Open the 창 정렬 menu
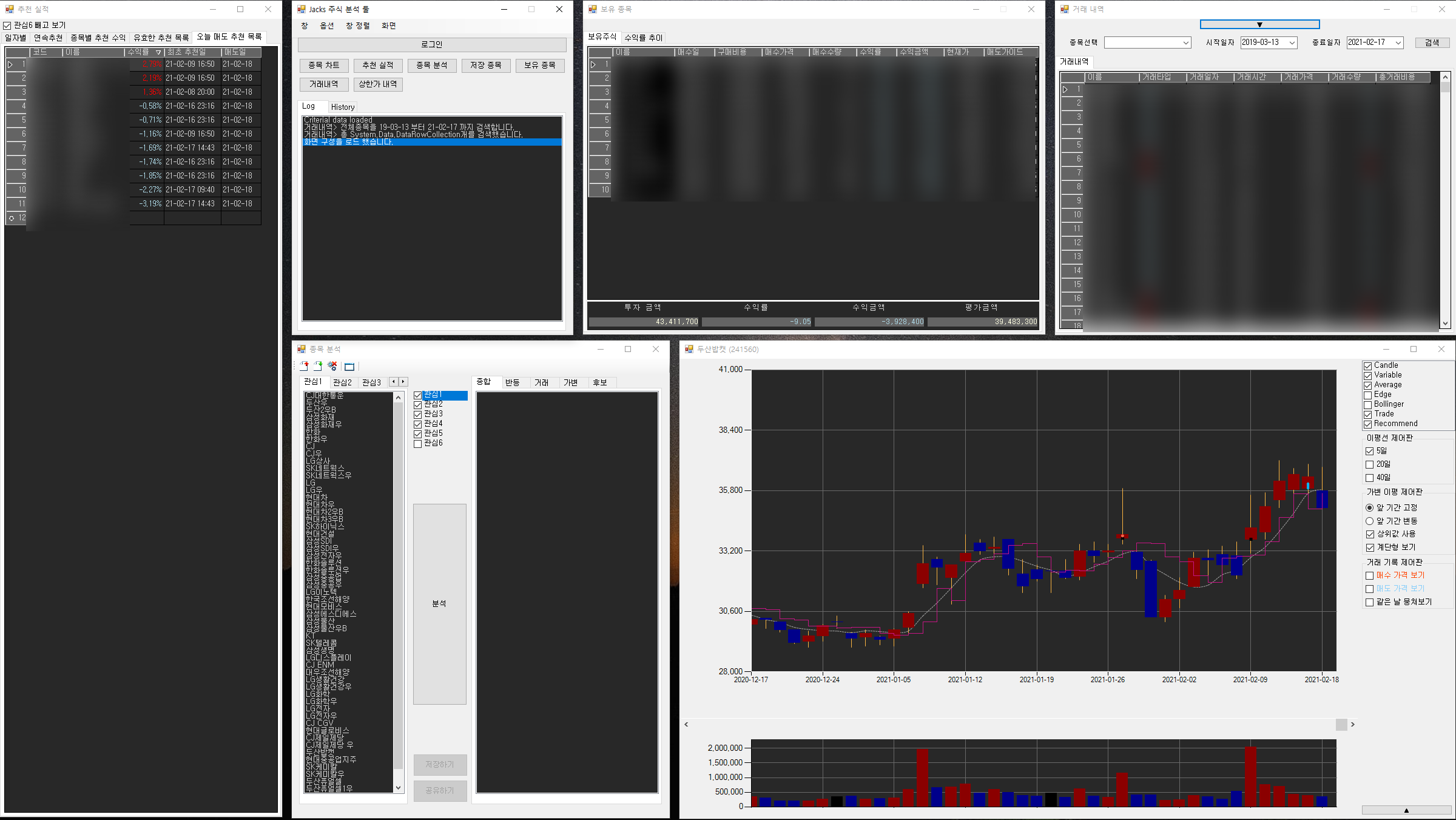 (x=358, y=25)
